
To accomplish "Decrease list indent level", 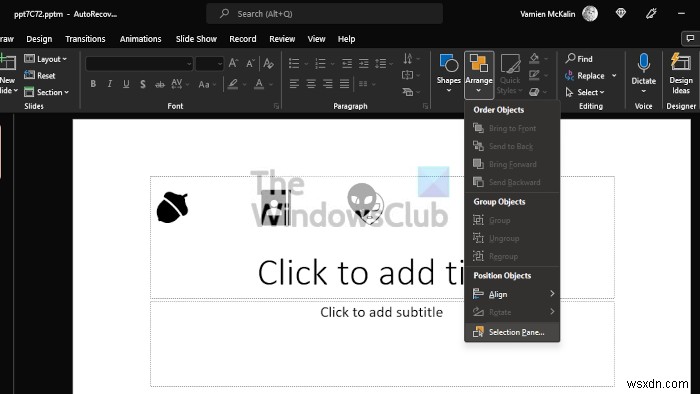I will coord(347,63).
